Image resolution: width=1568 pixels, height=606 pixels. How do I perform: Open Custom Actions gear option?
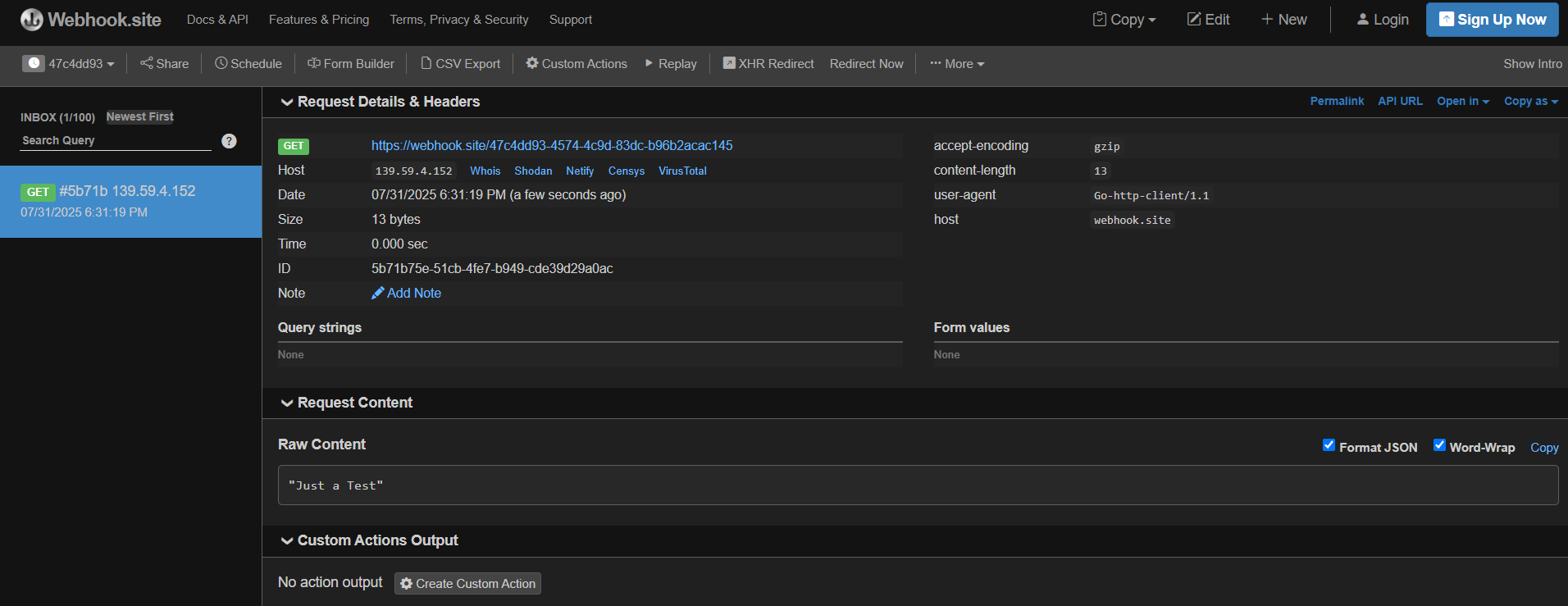[x=577, y=64]
